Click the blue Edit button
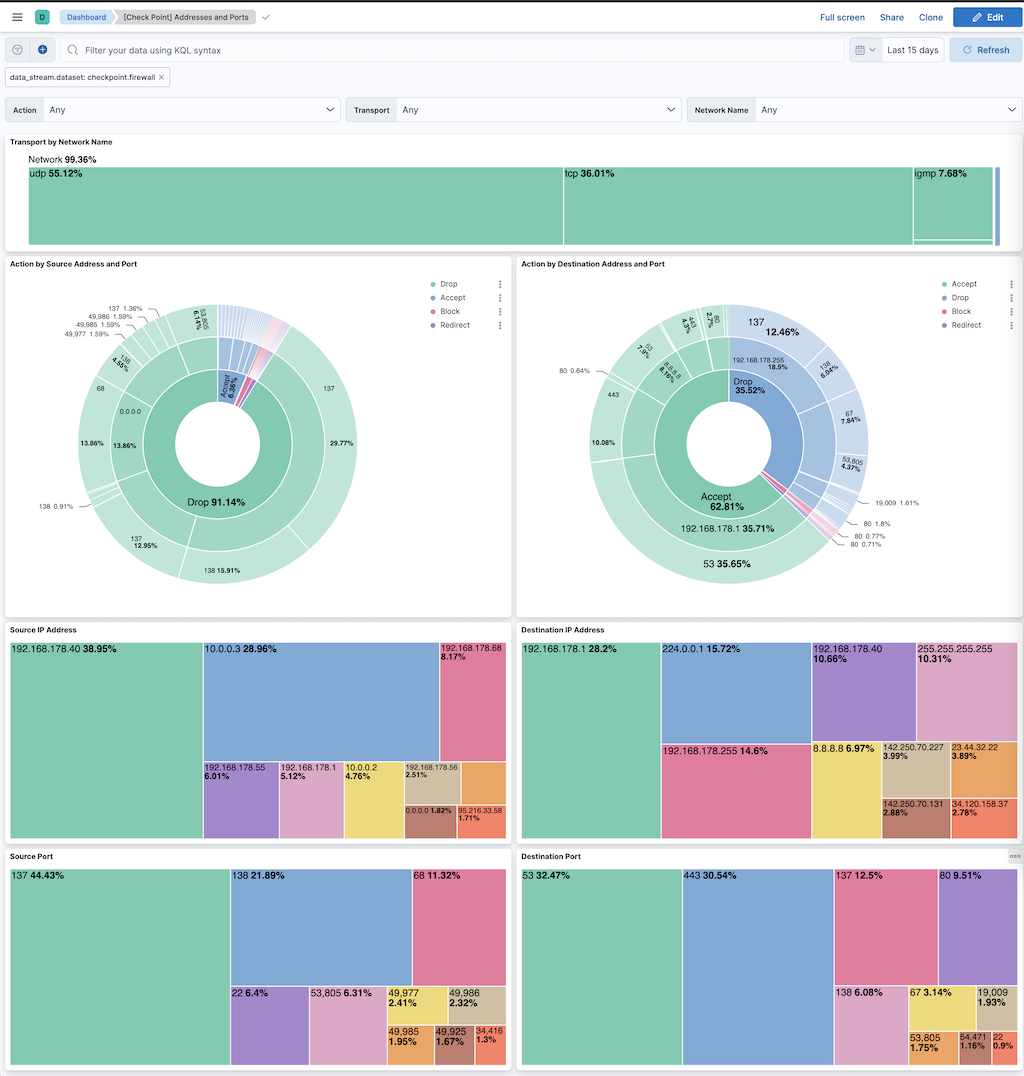Image resolution: width=1024 pixels, height=1076 pixels. [986, 17]
